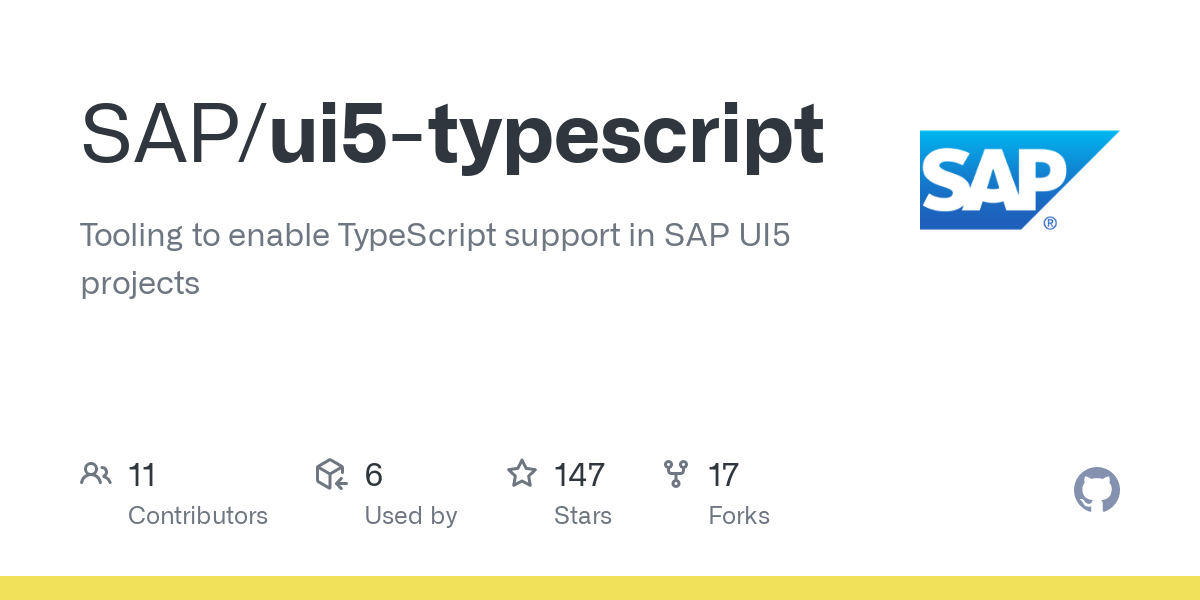Viewport: 1200px width, 600px height.
Task: Click the 147 stars count
Action: coord(579,474)
